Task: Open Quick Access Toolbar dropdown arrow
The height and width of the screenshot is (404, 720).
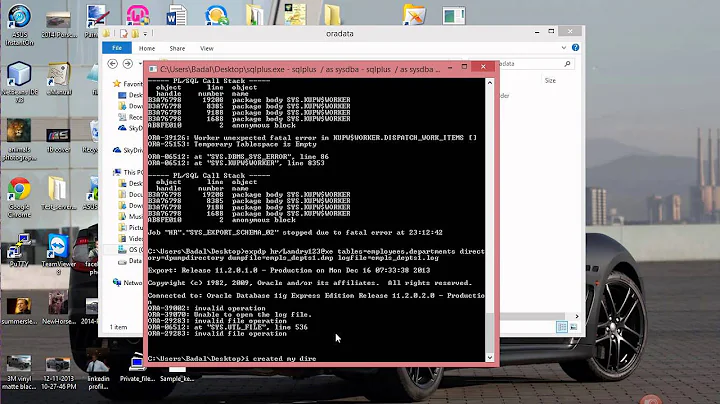Action: pos(148,33)
